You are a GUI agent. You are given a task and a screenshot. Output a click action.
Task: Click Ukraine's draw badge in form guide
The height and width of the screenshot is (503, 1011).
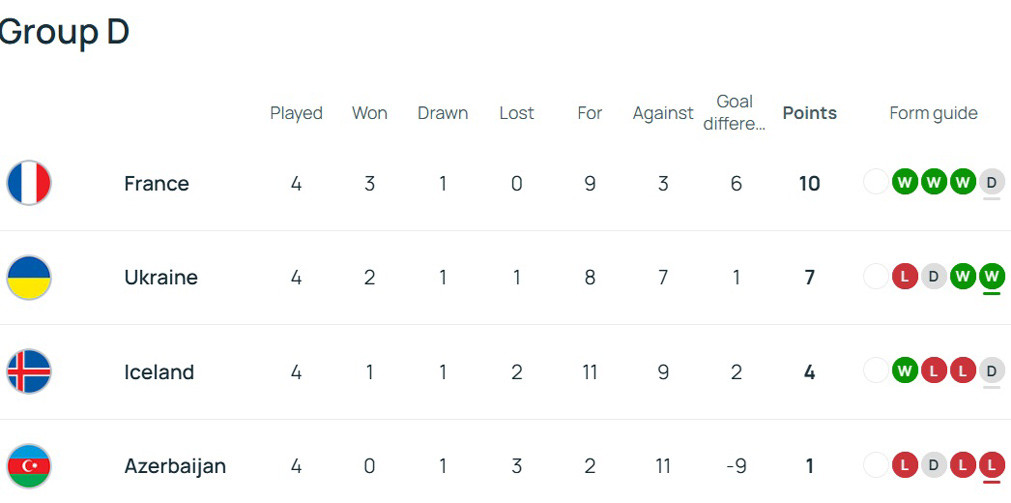(933, 276)
